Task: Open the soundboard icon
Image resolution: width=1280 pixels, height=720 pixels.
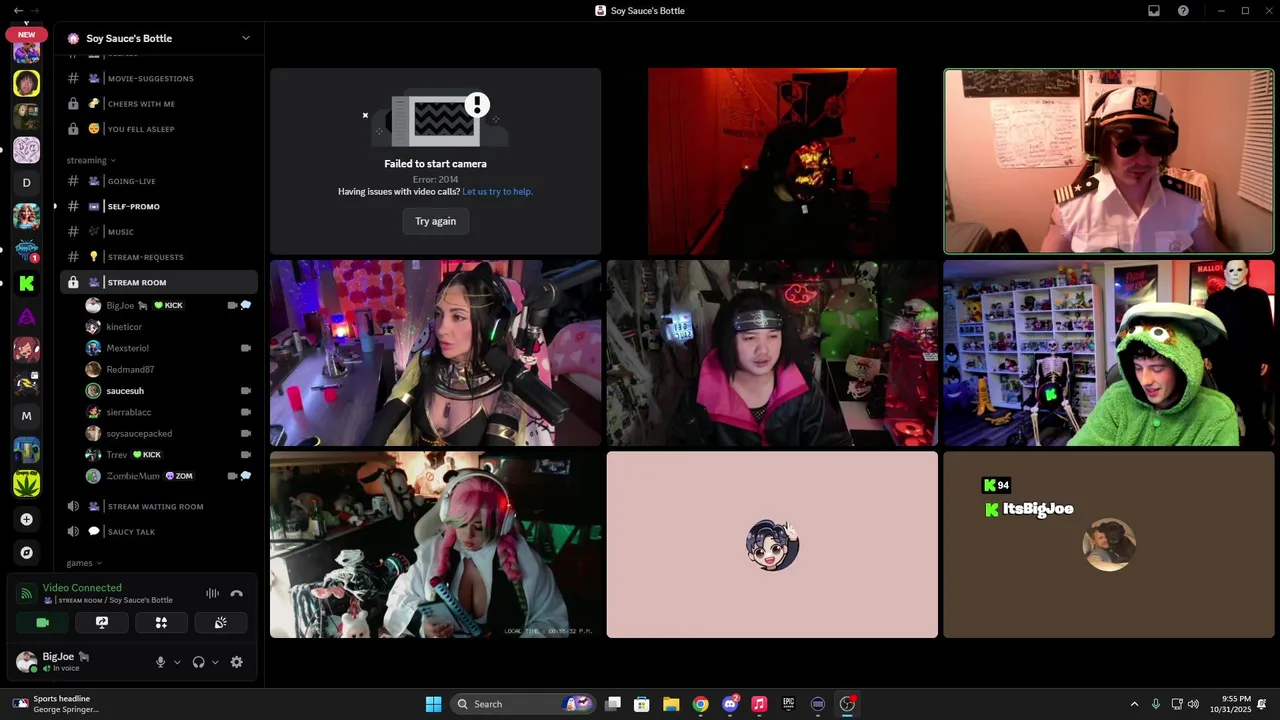Action: coord(221,622)
